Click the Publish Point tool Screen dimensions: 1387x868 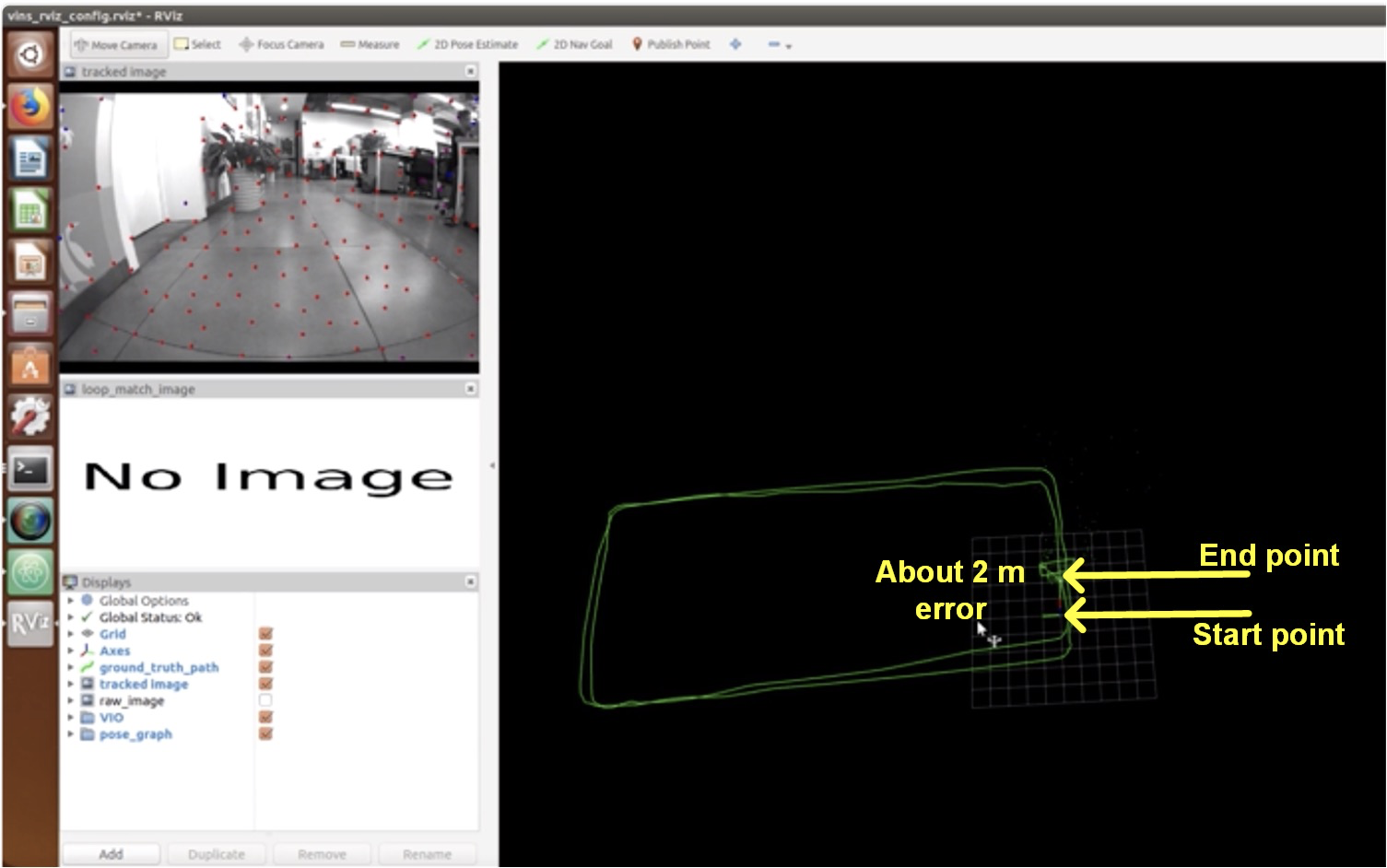tap(671, 44)
